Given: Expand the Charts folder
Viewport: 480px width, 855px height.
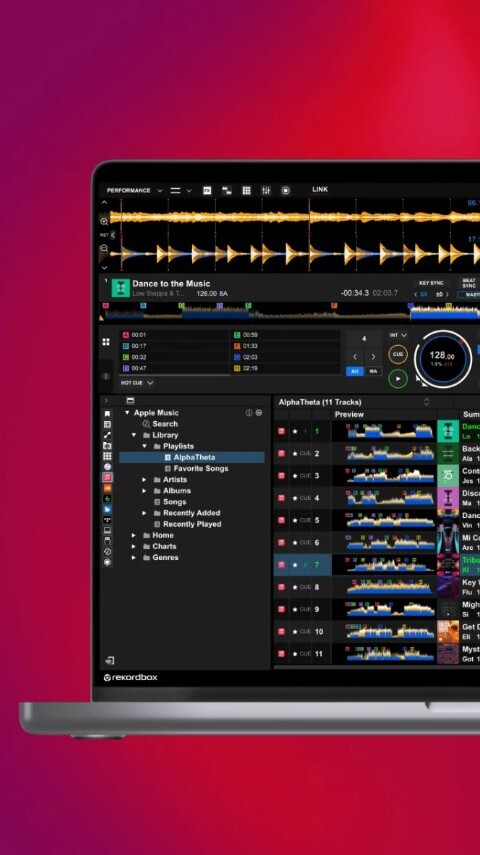Looking at the screenshot, I should [x=134, y=546].
